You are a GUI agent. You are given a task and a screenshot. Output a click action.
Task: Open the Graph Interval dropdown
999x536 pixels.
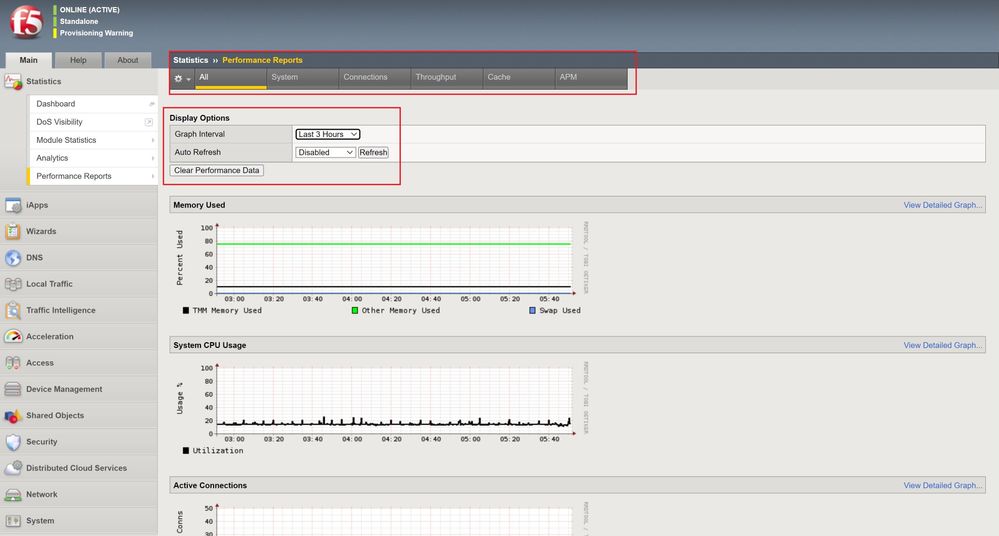(x=327, y=134)
